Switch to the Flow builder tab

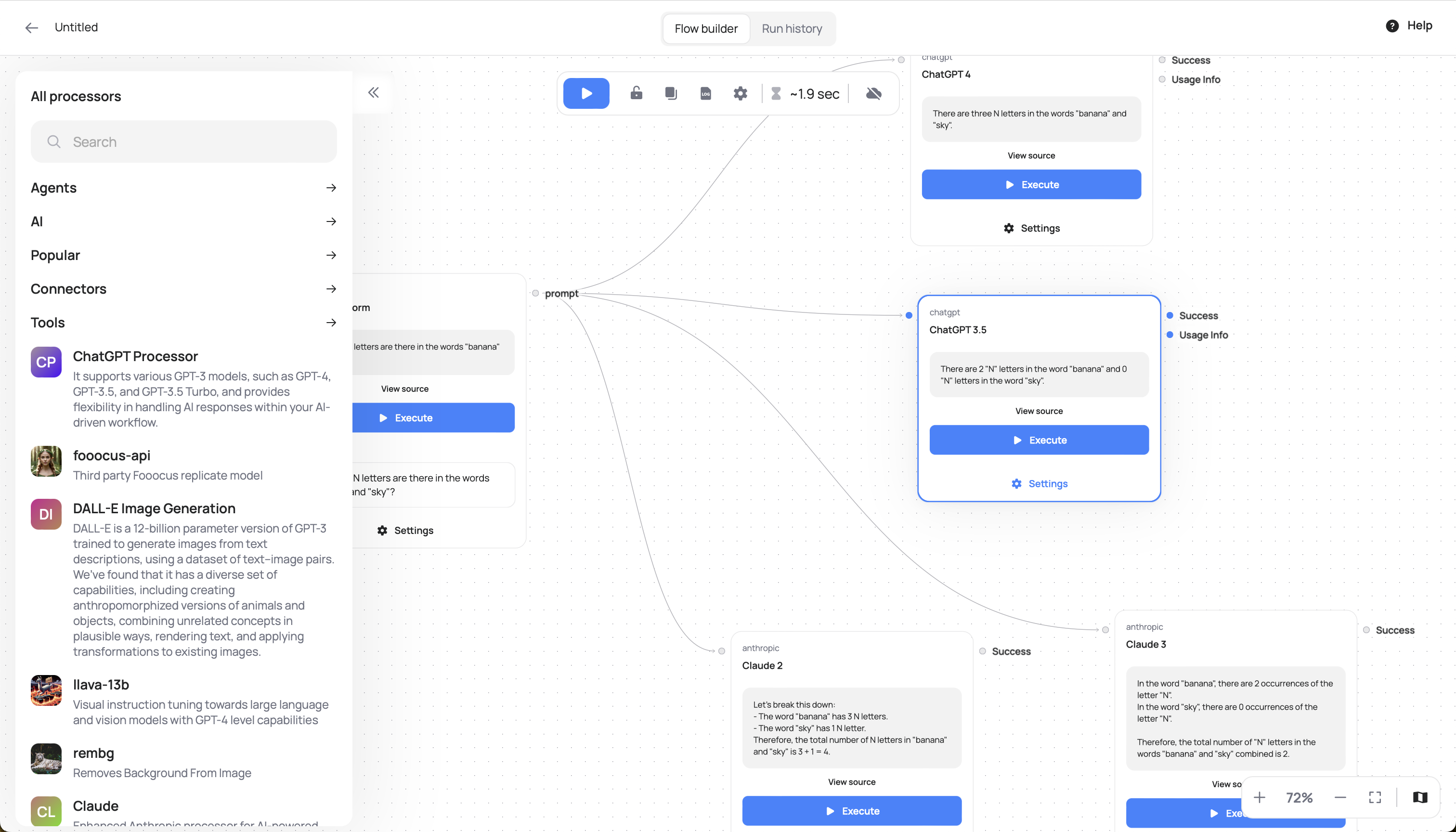706,28
